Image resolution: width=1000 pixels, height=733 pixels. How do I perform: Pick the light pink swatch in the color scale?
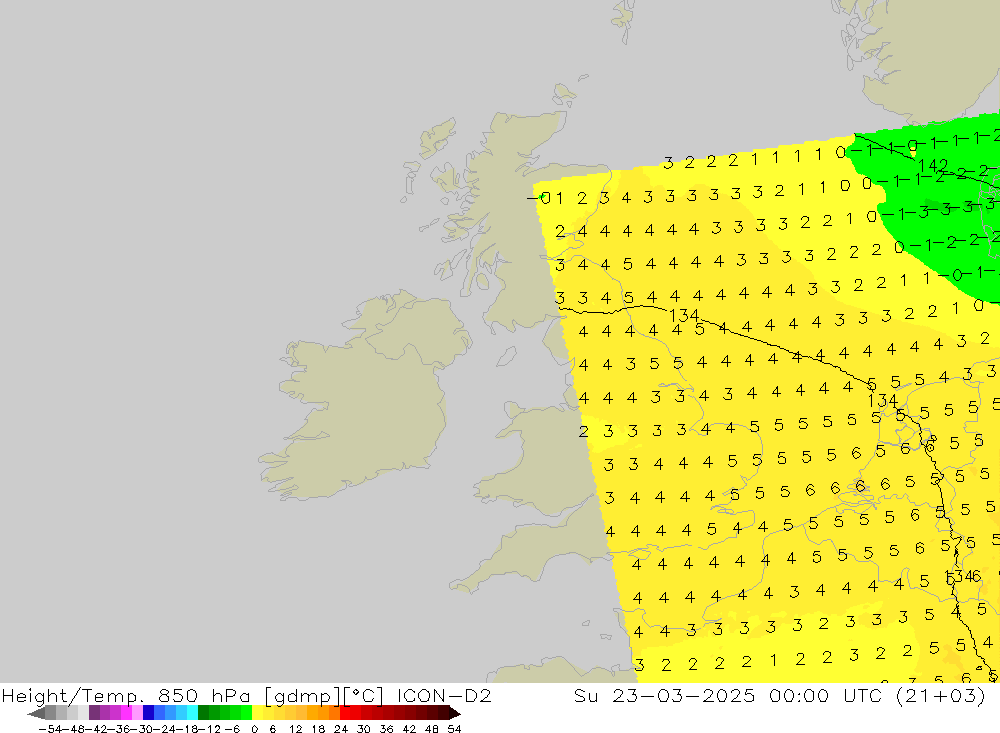pyautogui.click(x=137, y=713)
